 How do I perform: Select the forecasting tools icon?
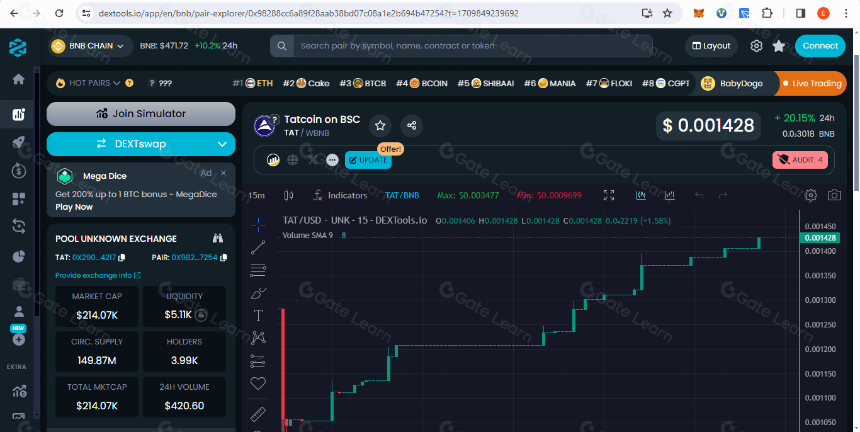point(258,361)
